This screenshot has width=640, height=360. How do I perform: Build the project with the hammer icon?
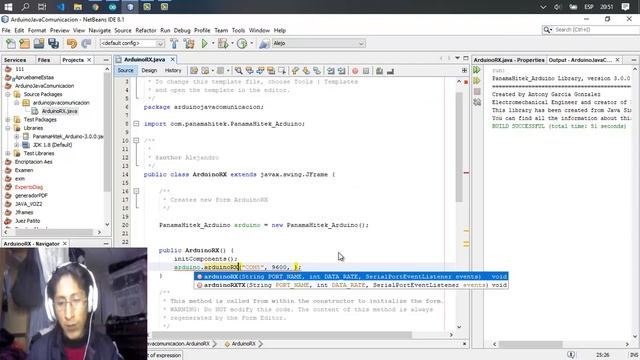coord(174,43)
